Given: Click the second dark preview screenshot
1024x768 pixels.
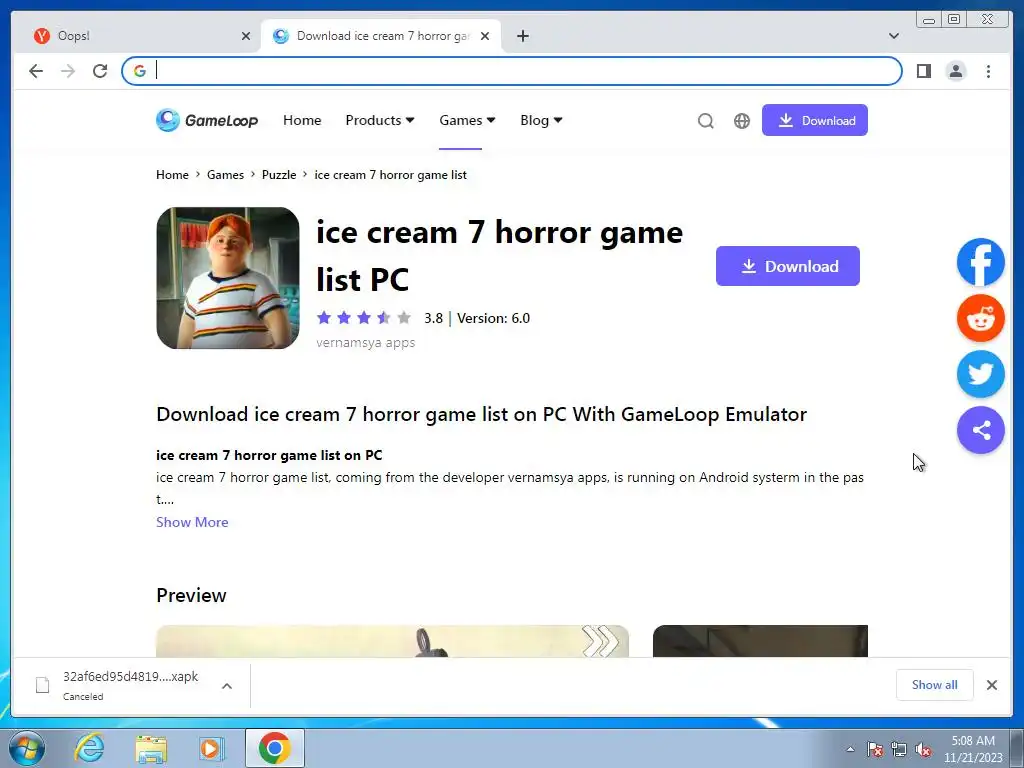Looking at the screenshot, I should point(760,641).
